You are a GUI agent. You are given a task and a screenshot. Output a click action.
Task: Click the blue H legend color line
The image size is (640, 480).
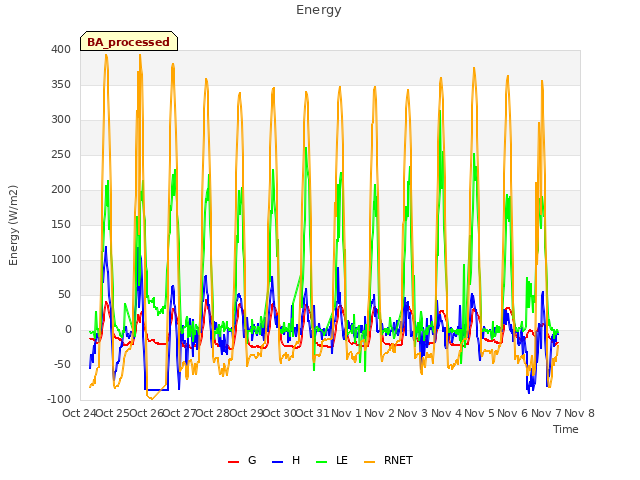tap(278, 462)
